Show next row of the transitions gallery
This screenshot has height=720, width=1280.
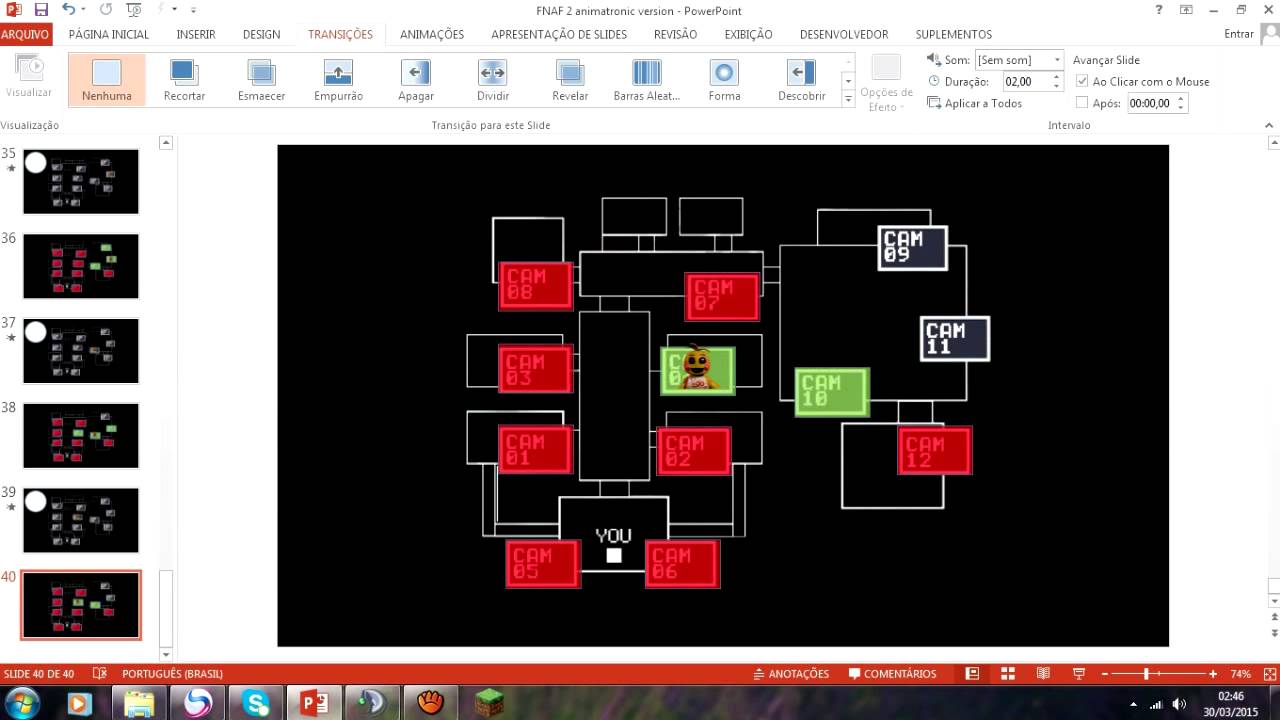tap(848, 80)
